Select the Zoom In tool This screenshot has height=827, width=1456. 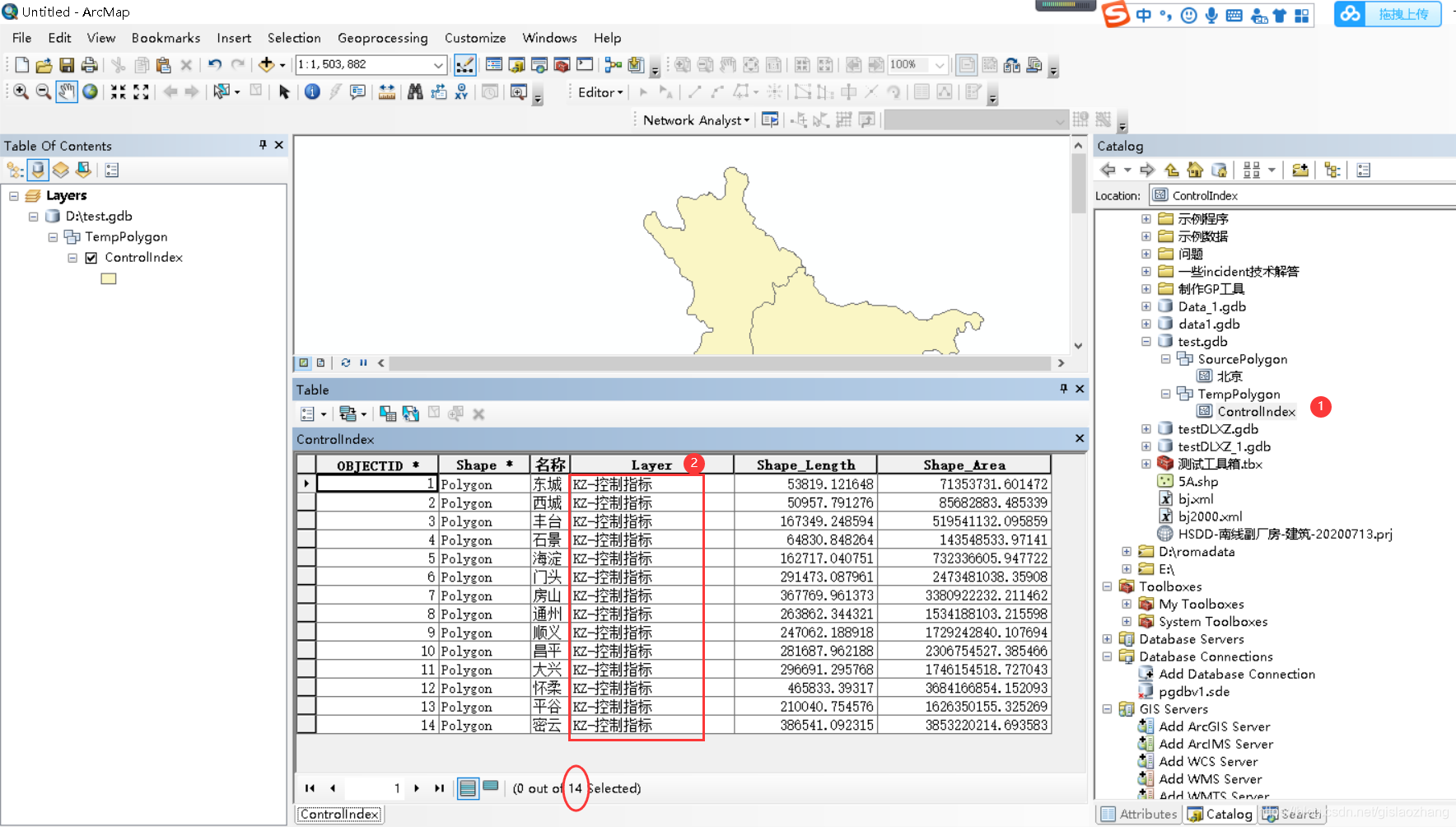coord(21,91)
